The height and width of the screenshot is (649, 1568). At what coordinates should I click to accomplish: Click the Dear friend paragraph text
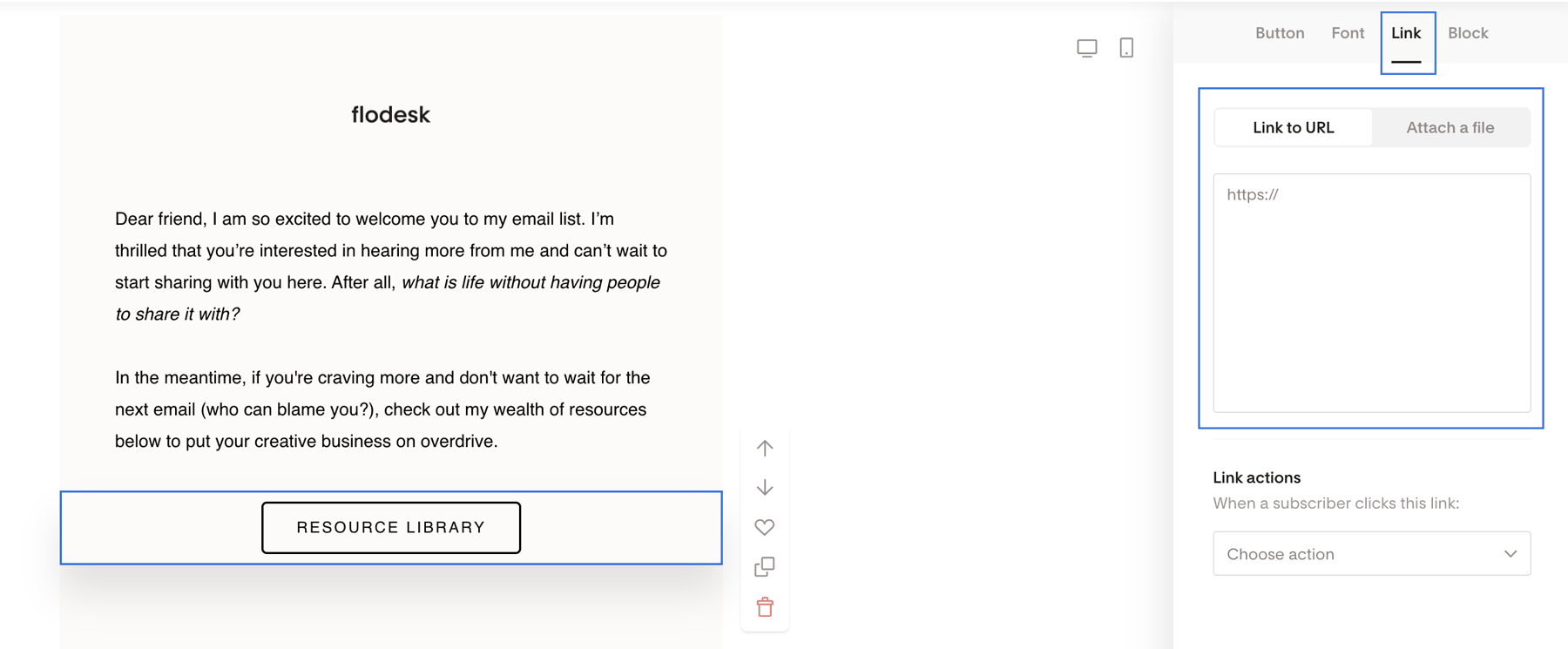point(391,267)
